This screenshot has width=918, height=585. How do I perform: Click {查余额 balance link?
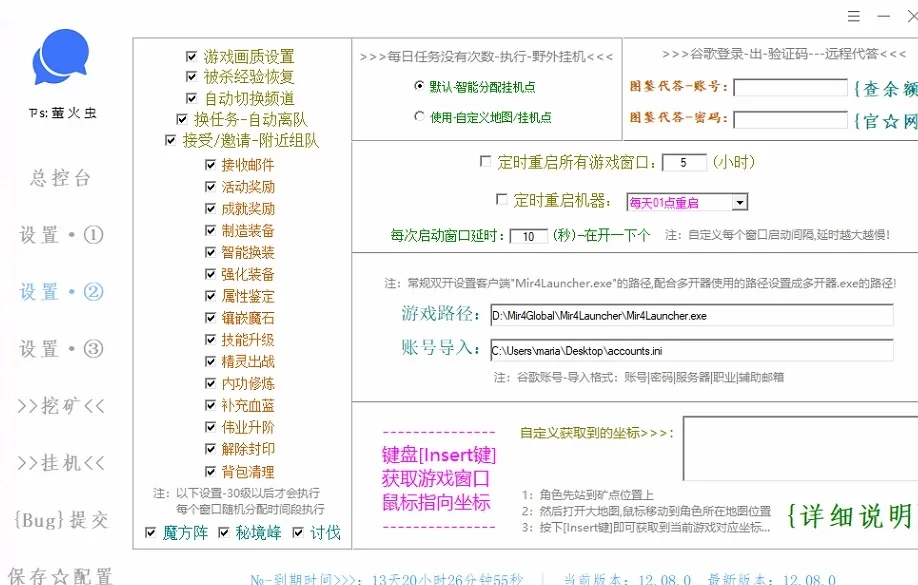click(x=885, y=88)
